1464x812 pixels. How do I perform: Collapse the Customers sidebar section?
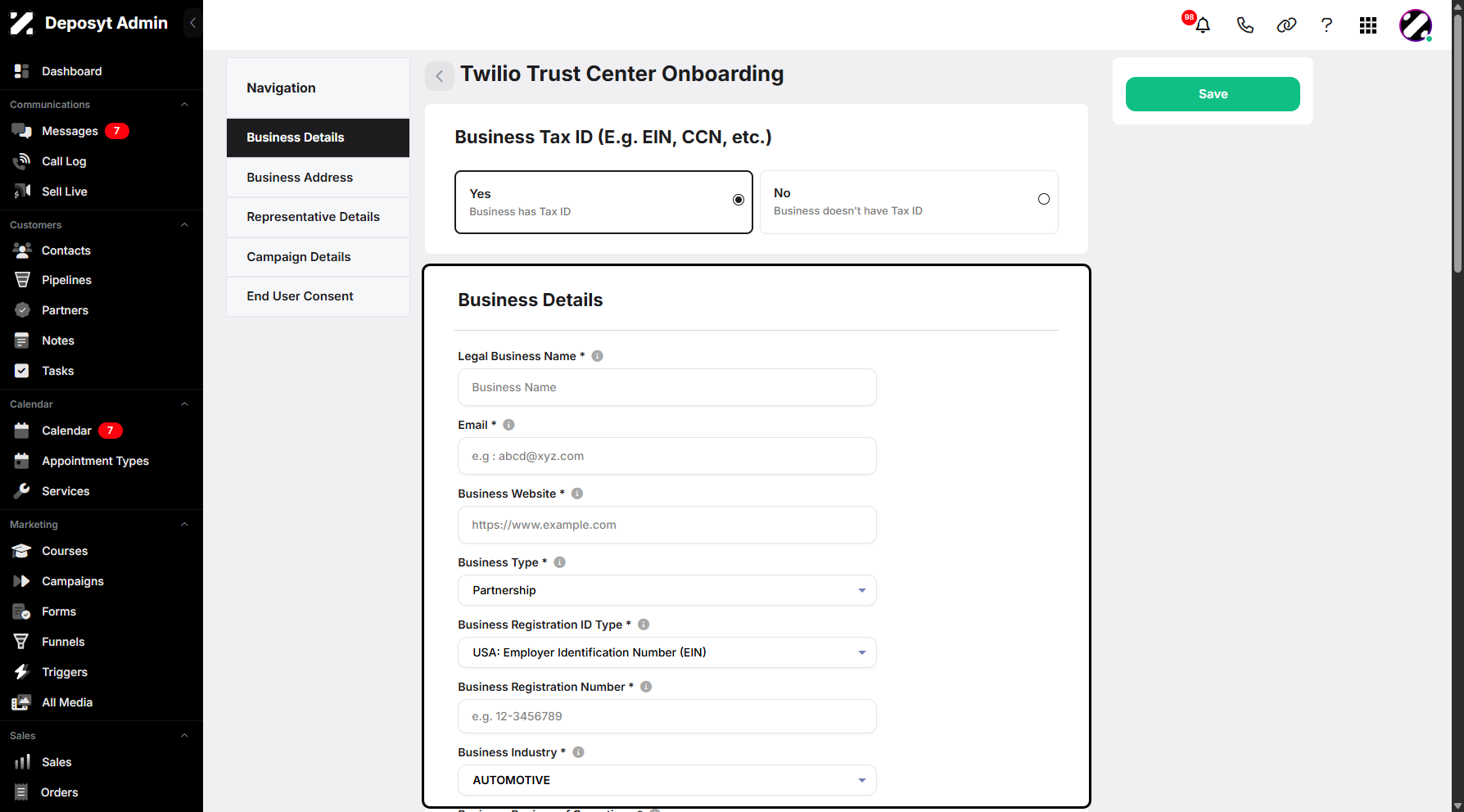point(184,225)
